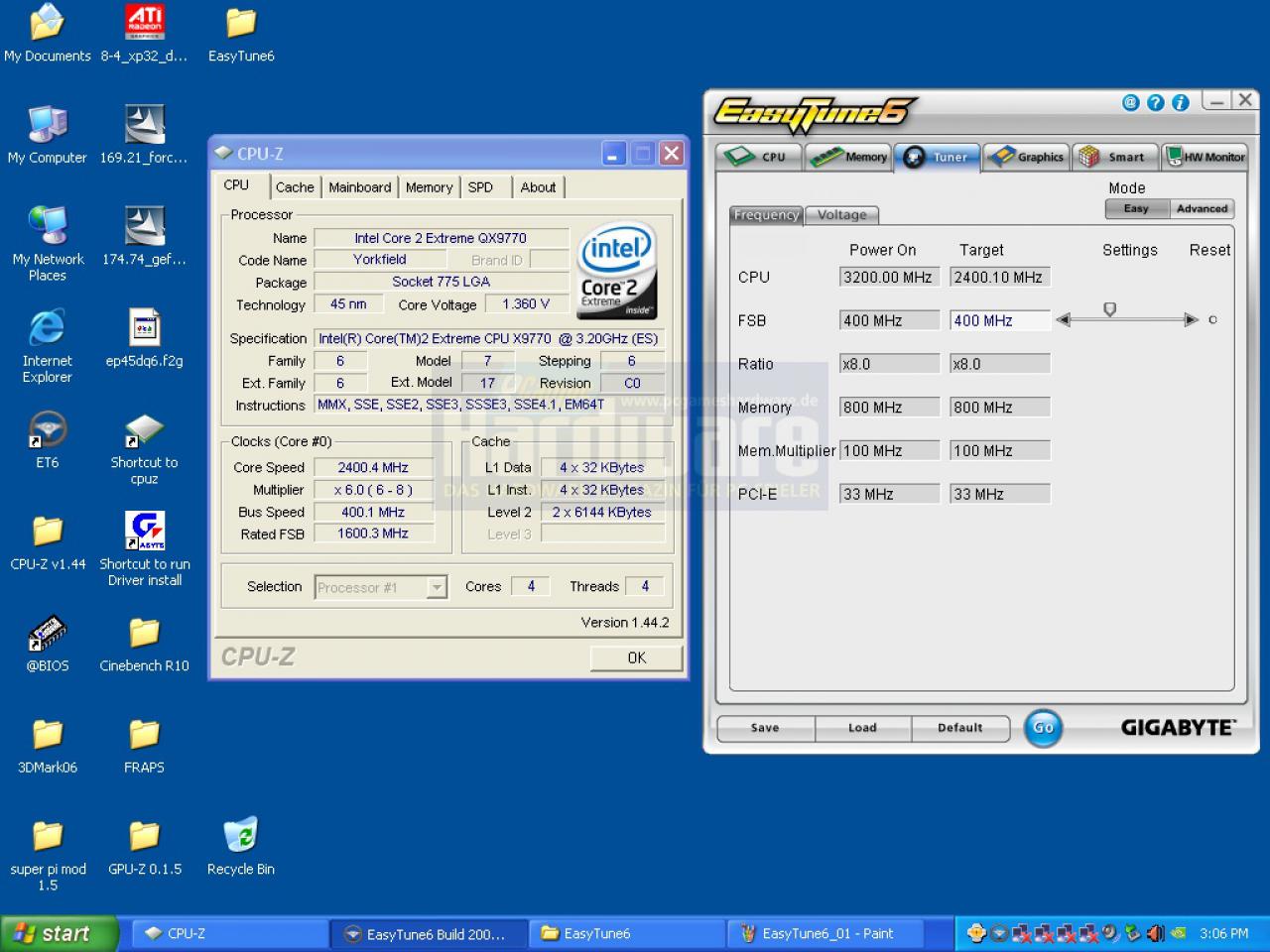
Task: Click the Default button in EasyTune6
Action: coord(959,728)
